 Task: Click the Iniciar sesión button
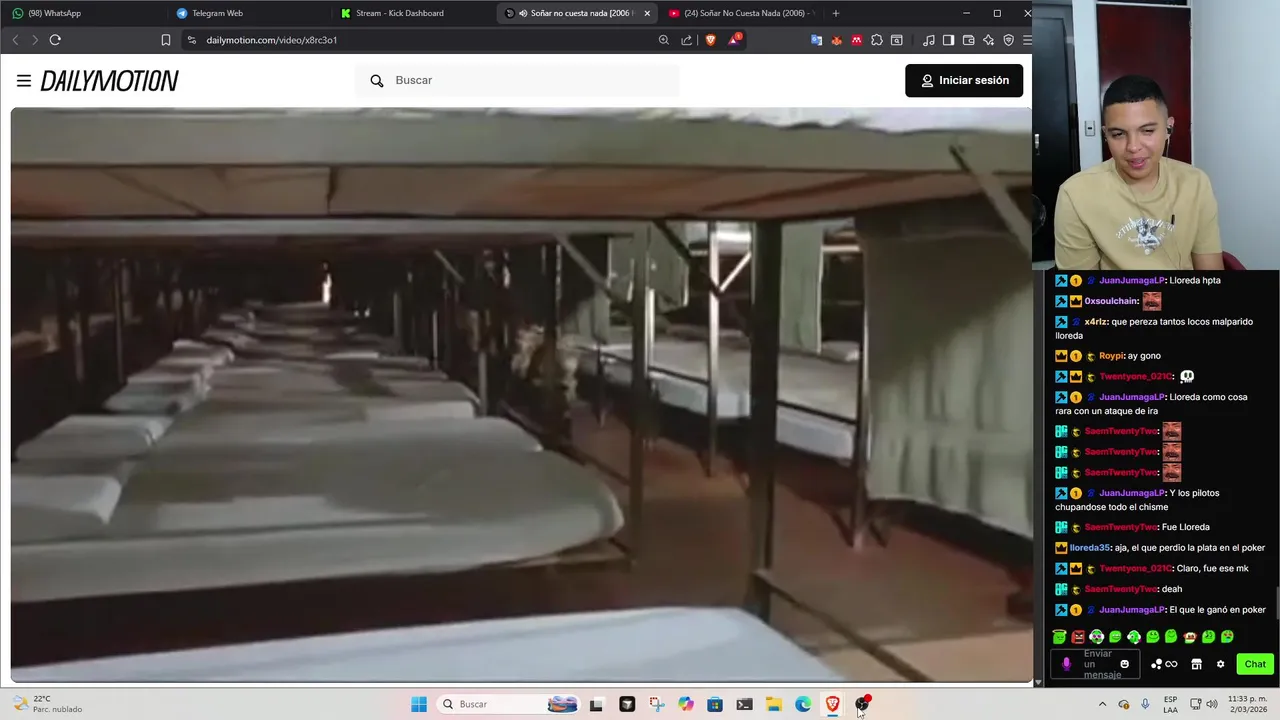coord(964,80)
